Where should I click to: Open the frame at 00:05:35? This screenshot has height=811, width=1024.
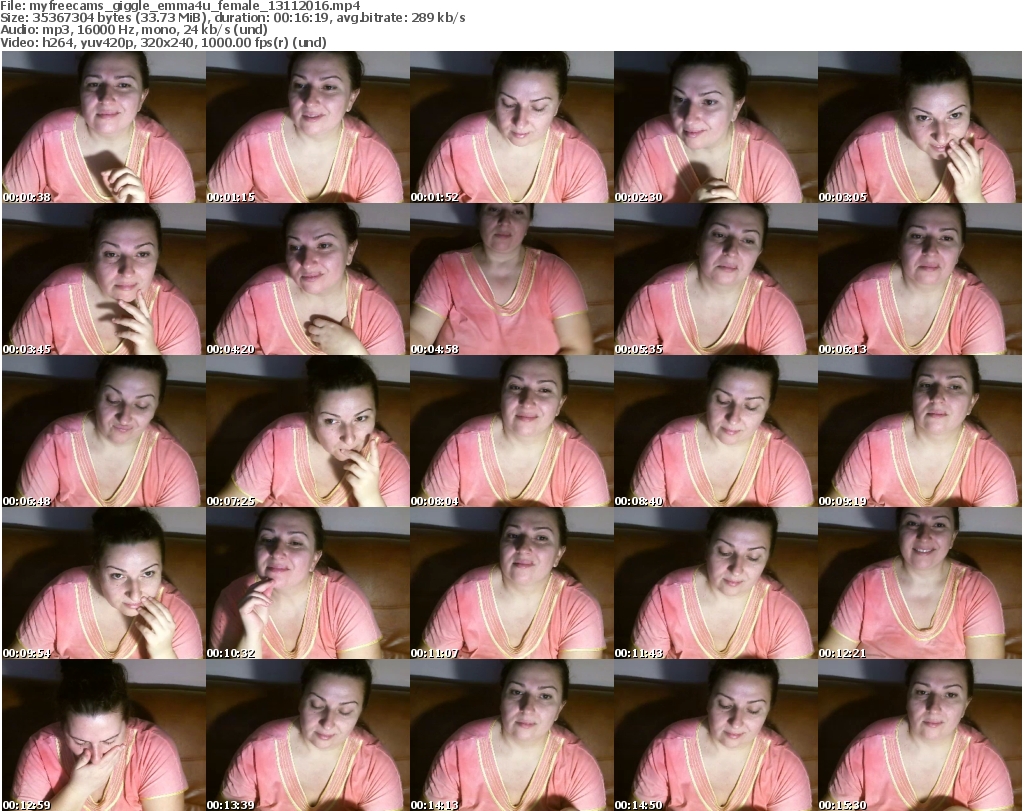(x=716, y=279)
